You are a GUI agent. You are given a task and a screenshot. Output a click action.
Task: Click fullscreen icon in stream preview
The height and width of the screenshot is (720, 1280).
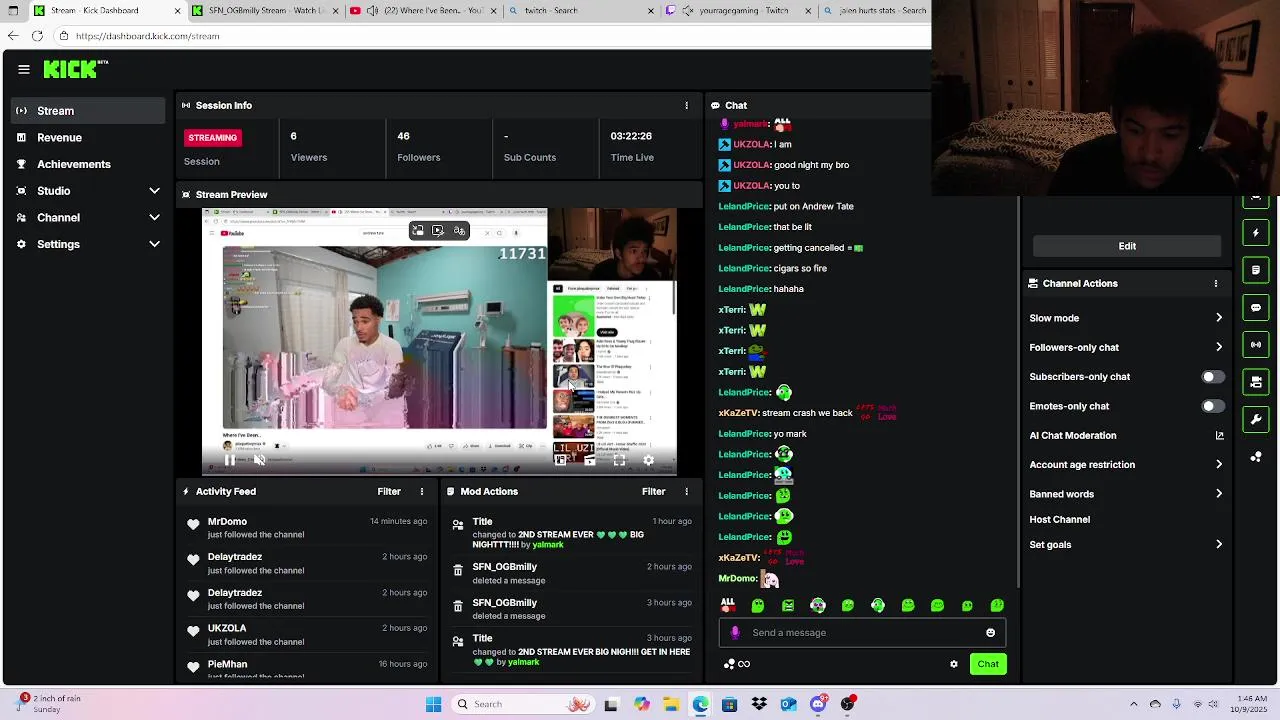tap(619, 460)
